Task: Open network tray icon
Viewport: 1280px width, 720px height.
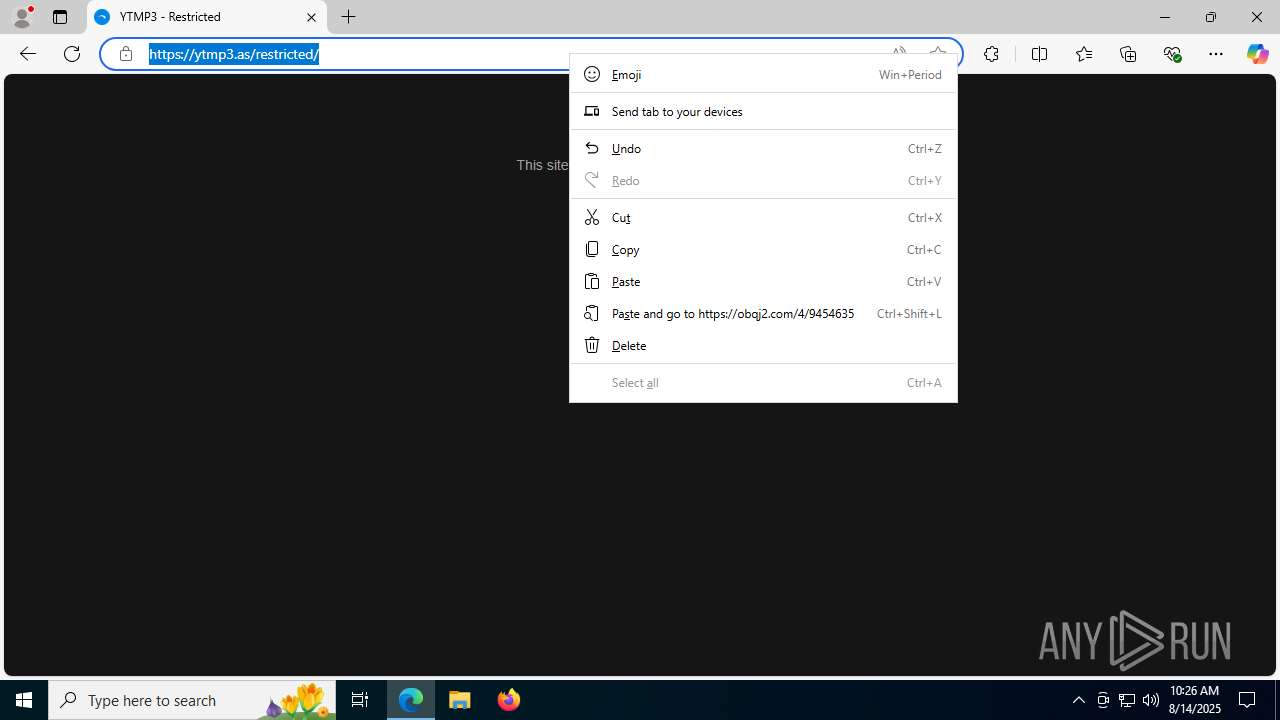Action: tap(1127, 700)
